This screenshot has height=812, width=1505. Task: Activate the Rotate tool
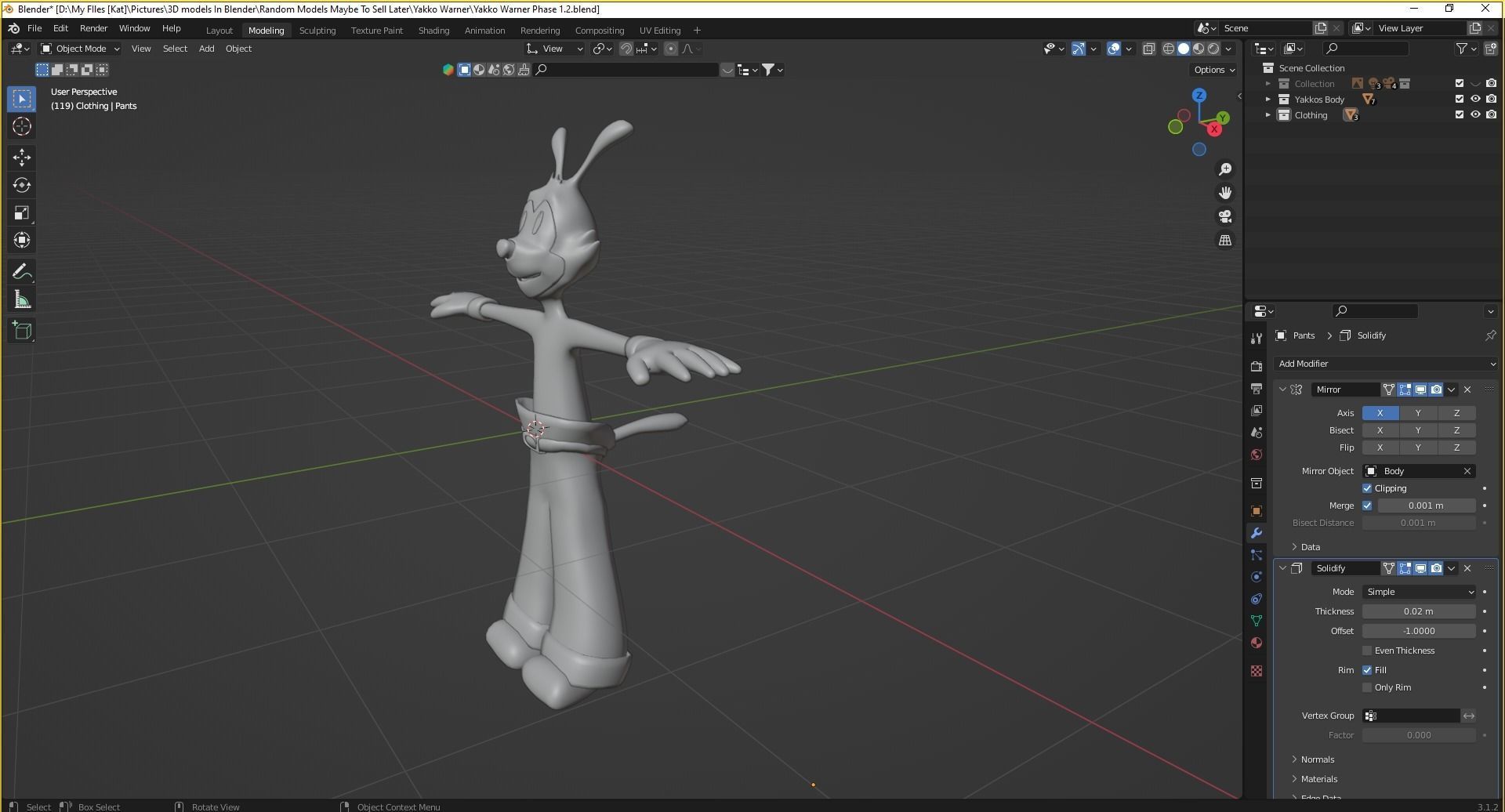pos(22,185)
